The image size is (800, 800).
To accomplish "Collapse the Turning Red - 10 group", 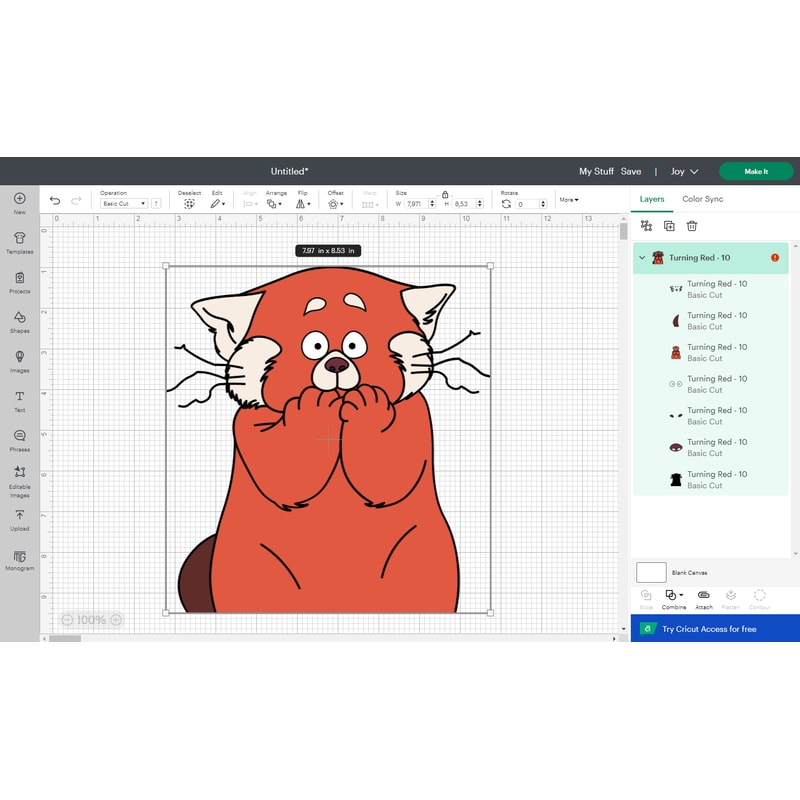I will tap(641, 258).
